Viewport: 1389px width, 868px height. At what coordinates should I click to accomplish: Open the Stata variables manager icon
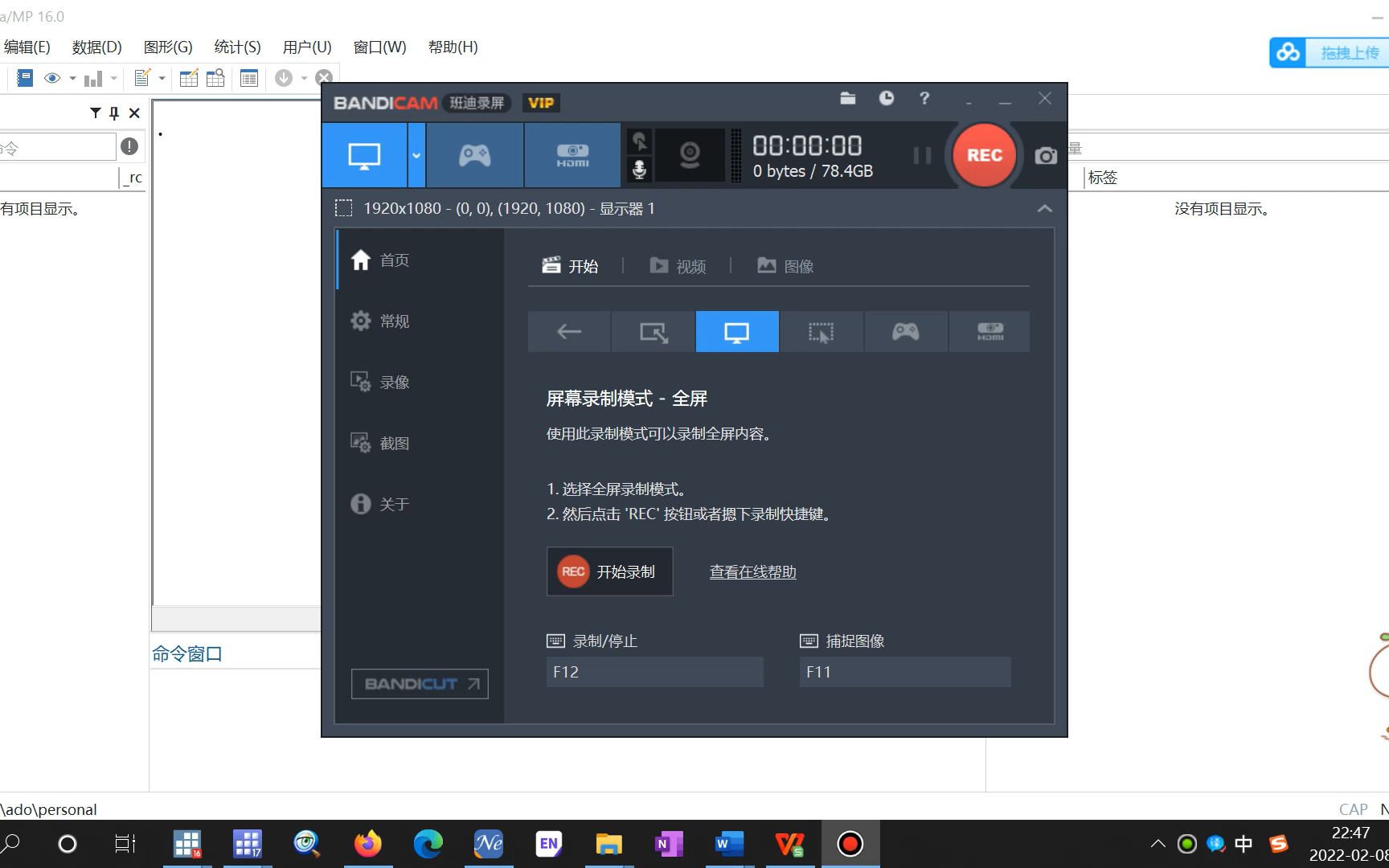click(x=249, y=78)
